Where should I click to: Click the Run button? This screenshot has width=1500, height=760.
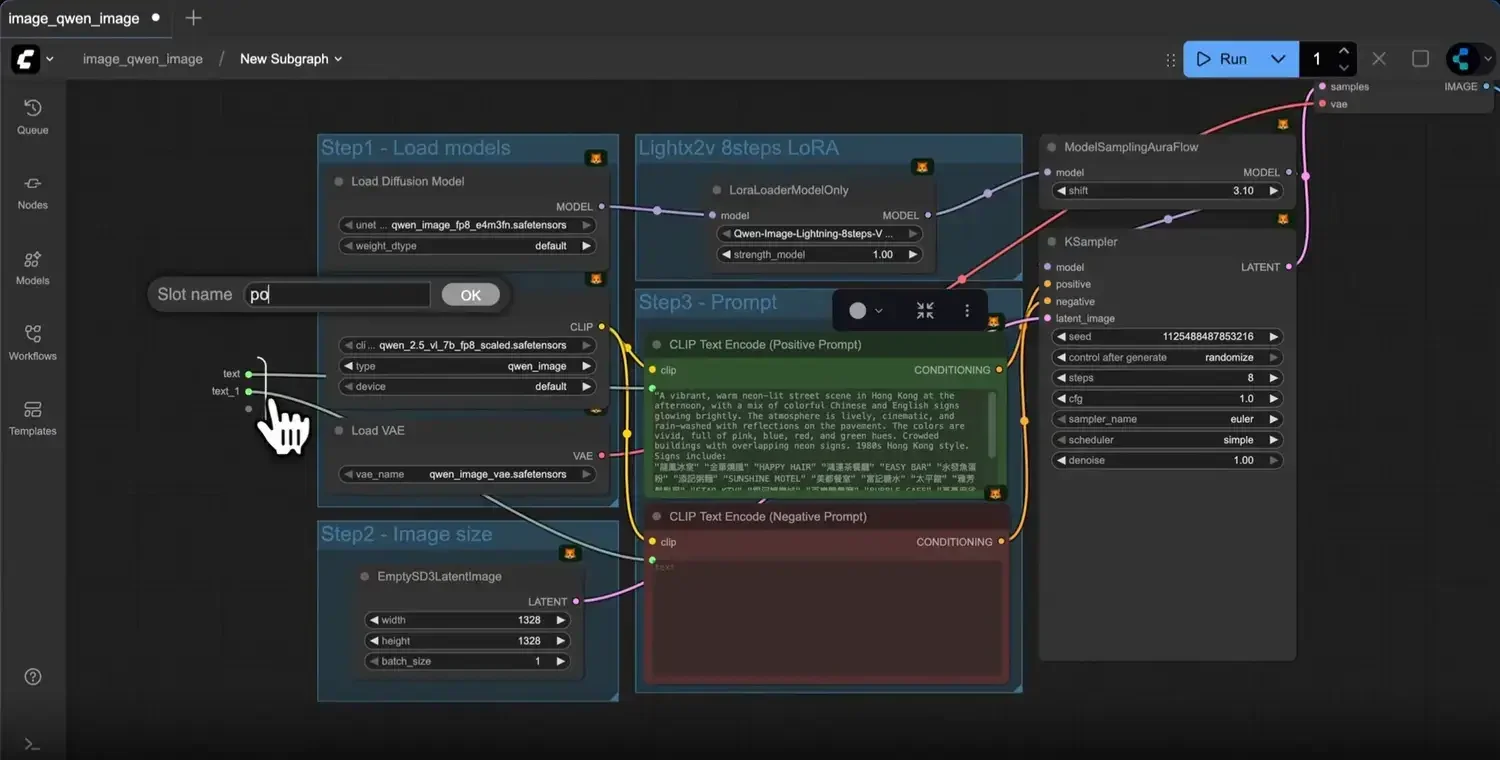[x=1222, y=59]
